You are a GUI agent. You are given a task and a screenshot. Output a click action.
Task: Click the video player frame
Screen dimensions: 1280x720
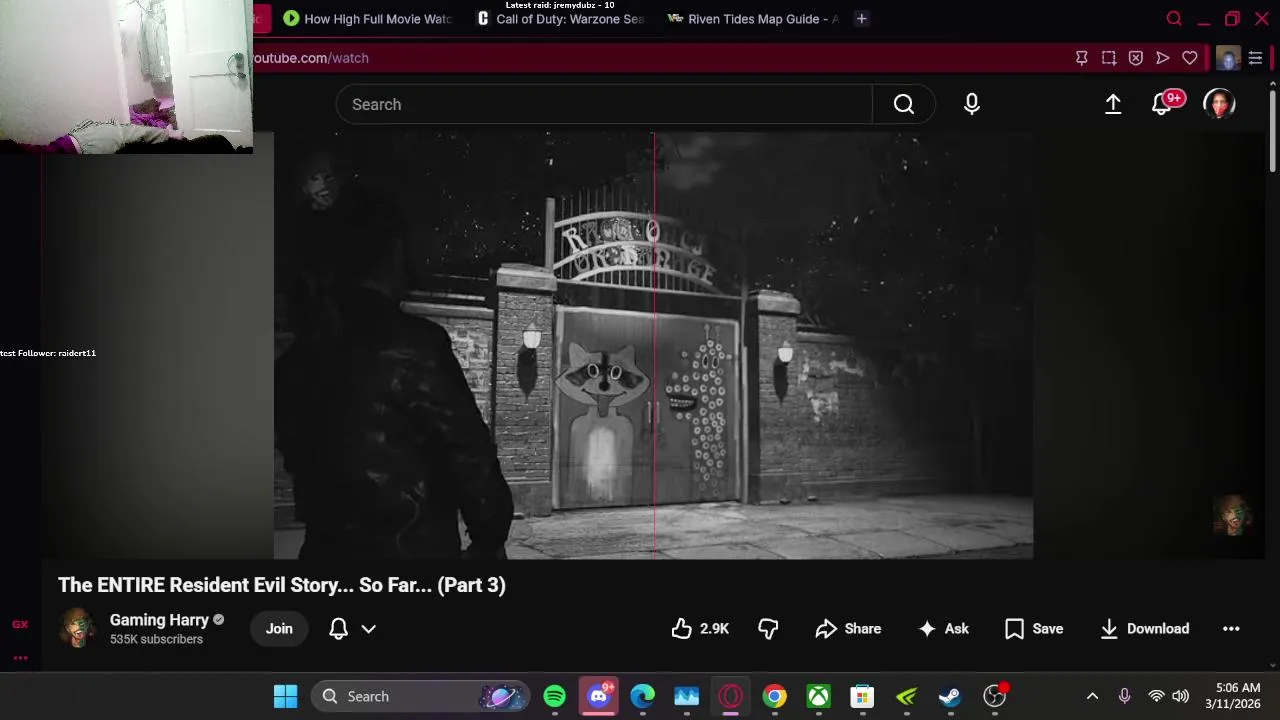tap(653, 345)
